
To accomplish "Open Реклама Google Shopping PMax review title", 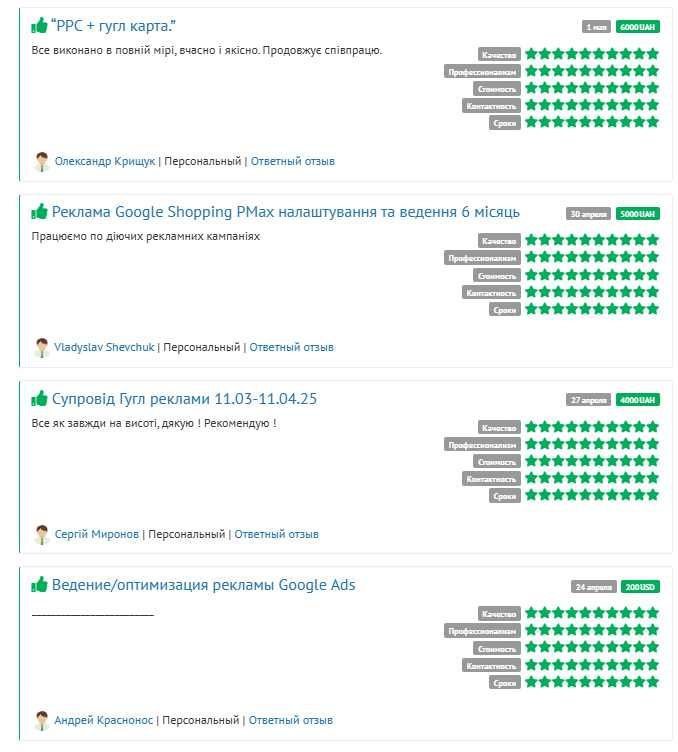I will click(x=286, y=212).
